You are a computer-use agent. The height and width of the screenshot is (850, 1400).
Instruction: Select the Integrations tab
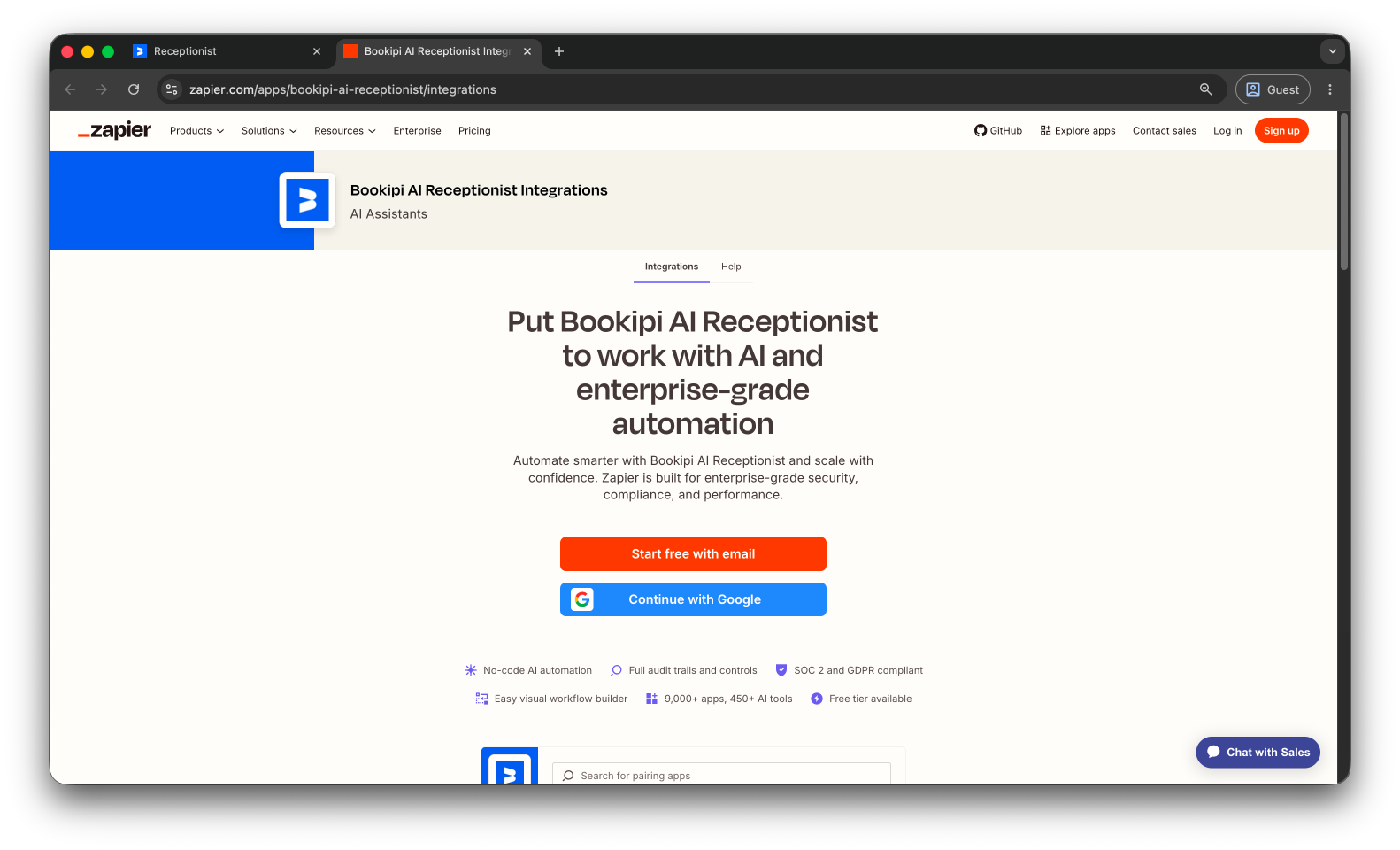point(672,267)
